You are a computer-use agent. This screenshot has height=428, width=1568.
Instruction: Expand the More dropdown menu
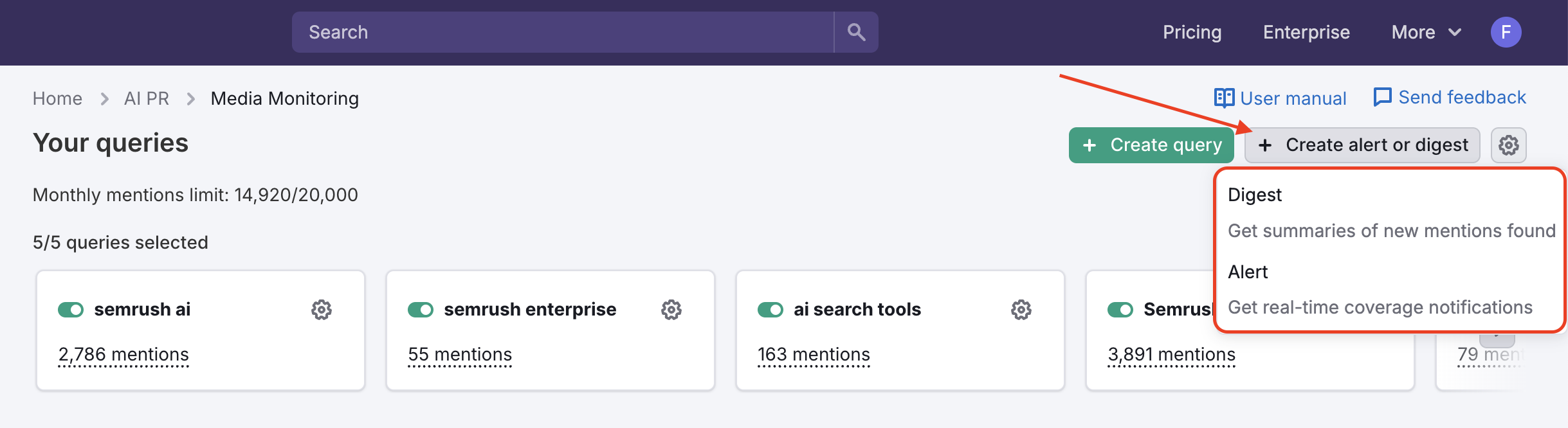click(1427, 32)
